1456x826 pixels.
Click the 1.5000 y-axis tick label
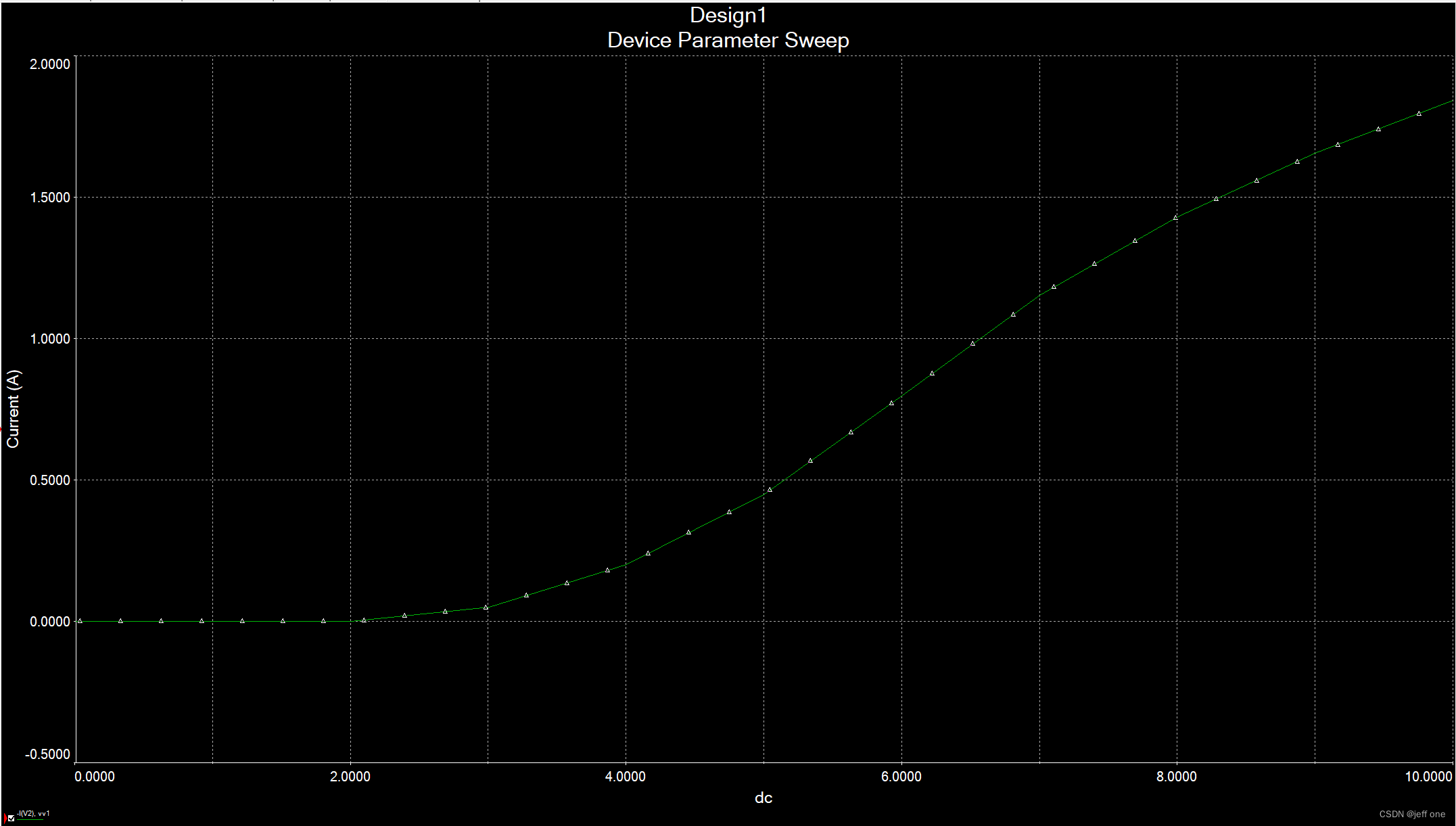click(x=50, y=198)
